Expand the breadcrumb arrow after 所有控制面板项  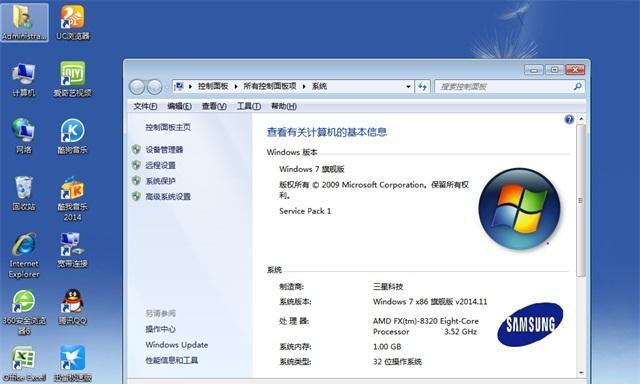click(x=304, y=87)
